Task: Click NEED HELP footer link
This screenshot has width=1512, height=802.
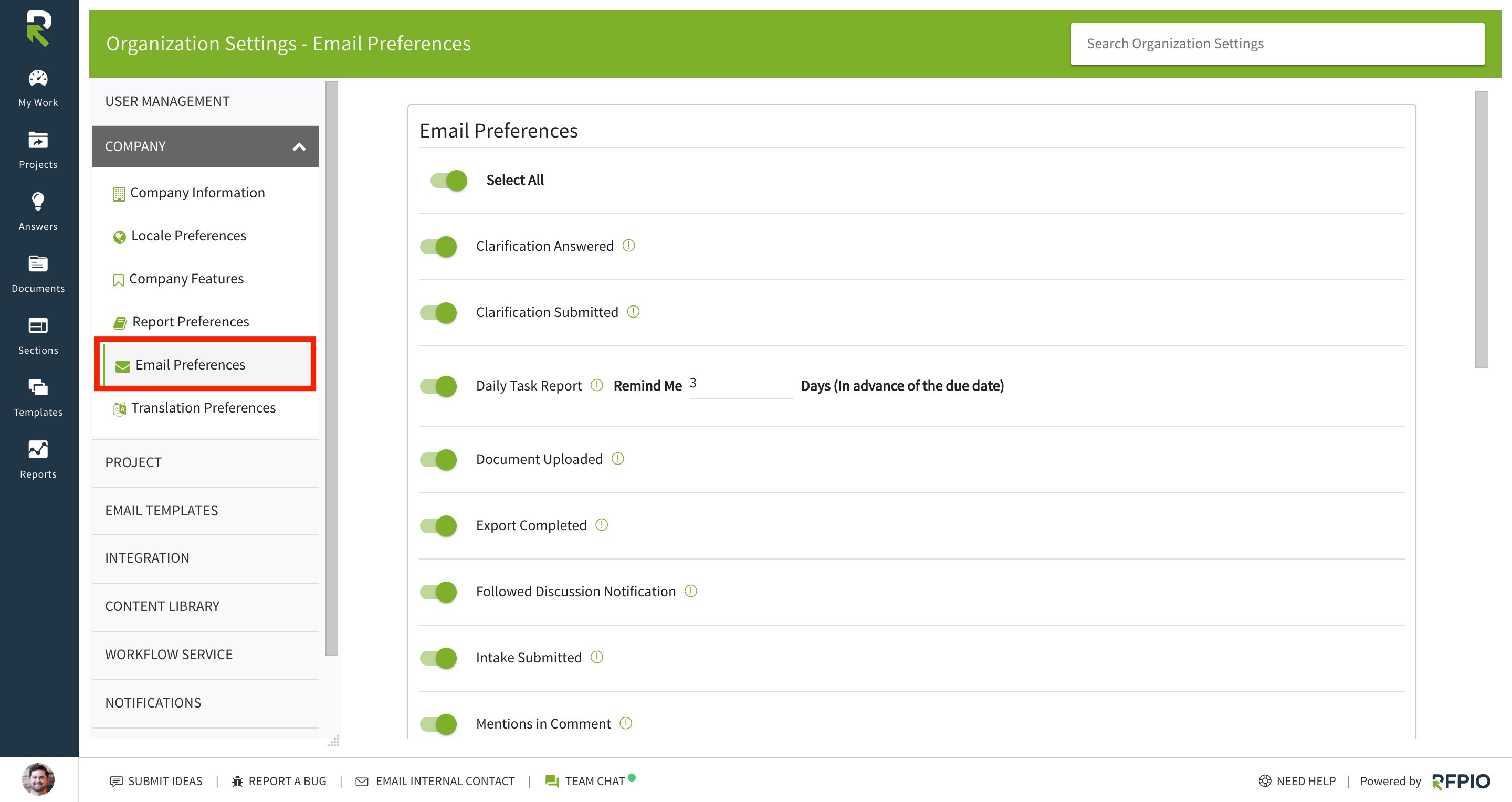Action: point(1306,782)
